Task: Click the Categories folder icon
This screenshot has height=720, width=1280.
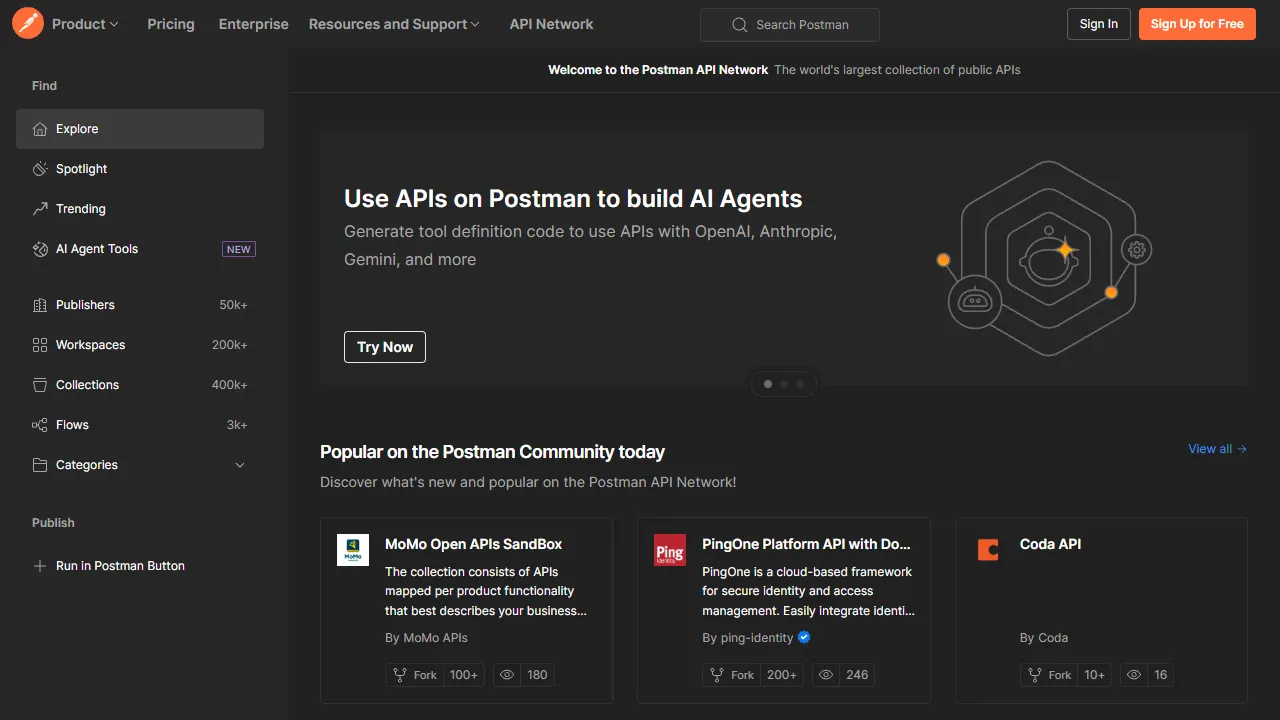Action: coord(40,465)
